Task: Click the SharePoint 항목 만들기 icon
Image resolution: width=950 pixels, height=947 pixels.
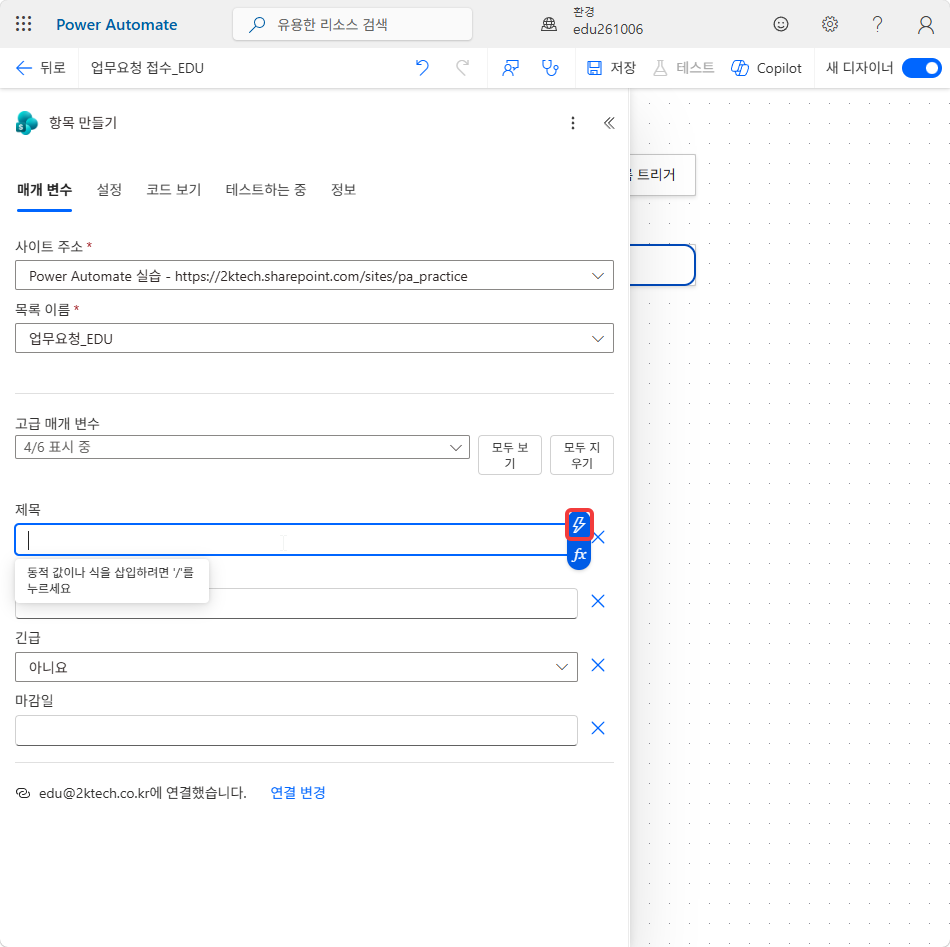Action: pyautogui.click(x=27, y=123)
